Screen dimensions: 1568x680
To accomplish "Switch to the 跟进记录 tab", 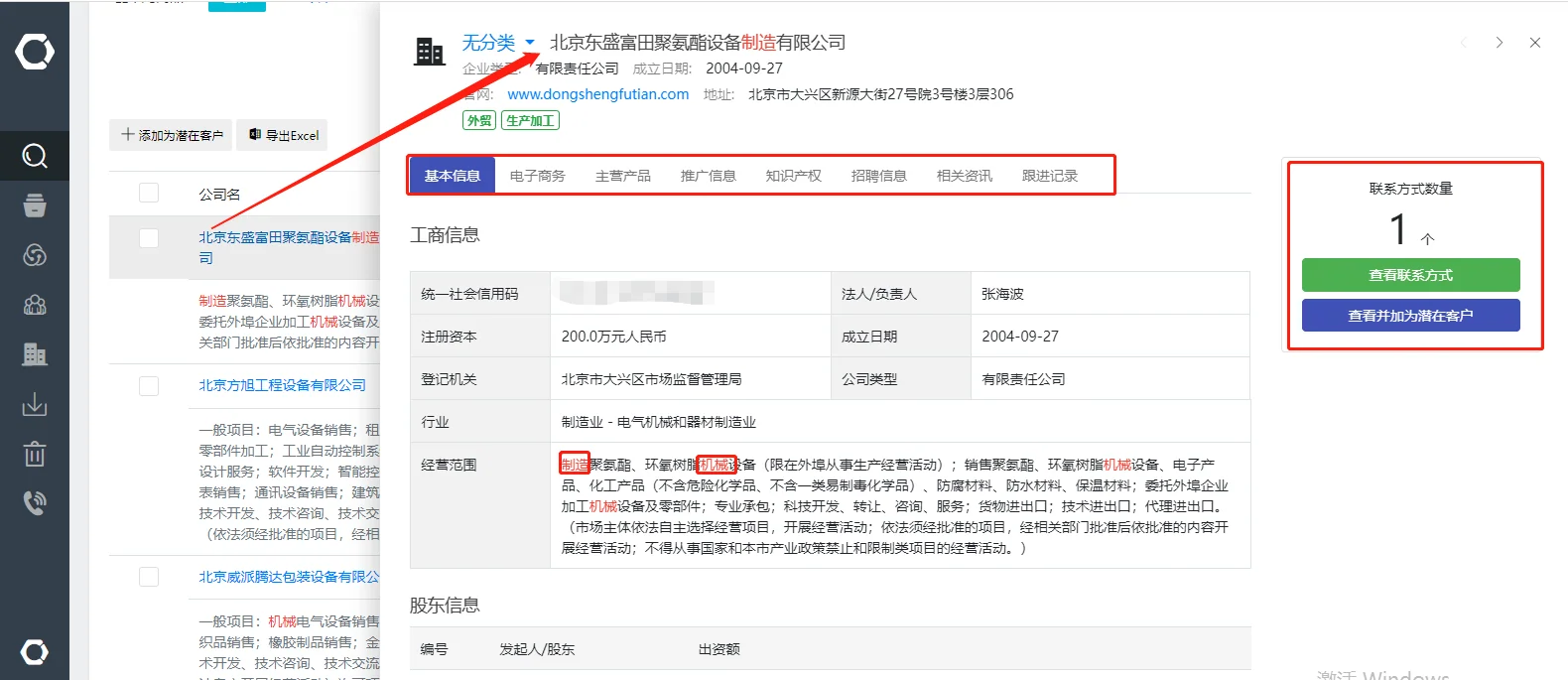I will pyautogui.click(x=1050, y=176).
